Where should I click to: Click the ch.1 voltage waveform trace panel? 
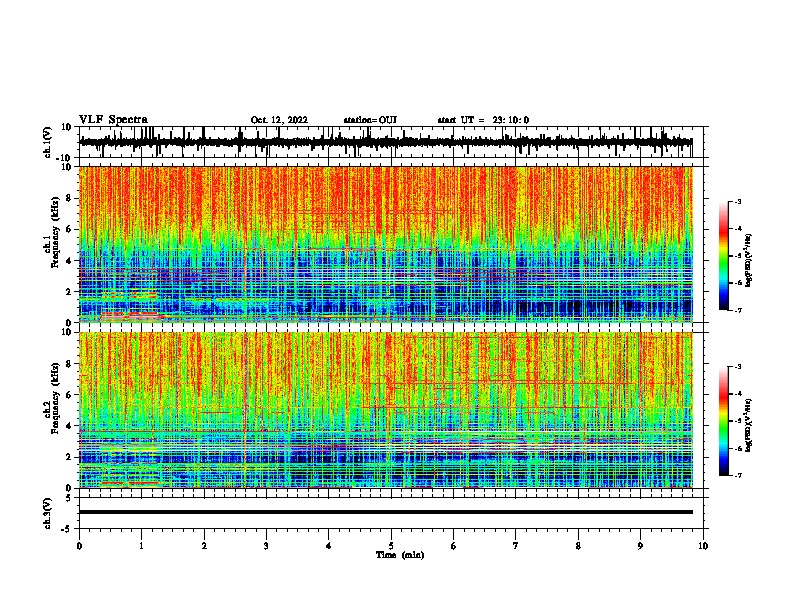point(391,142)
